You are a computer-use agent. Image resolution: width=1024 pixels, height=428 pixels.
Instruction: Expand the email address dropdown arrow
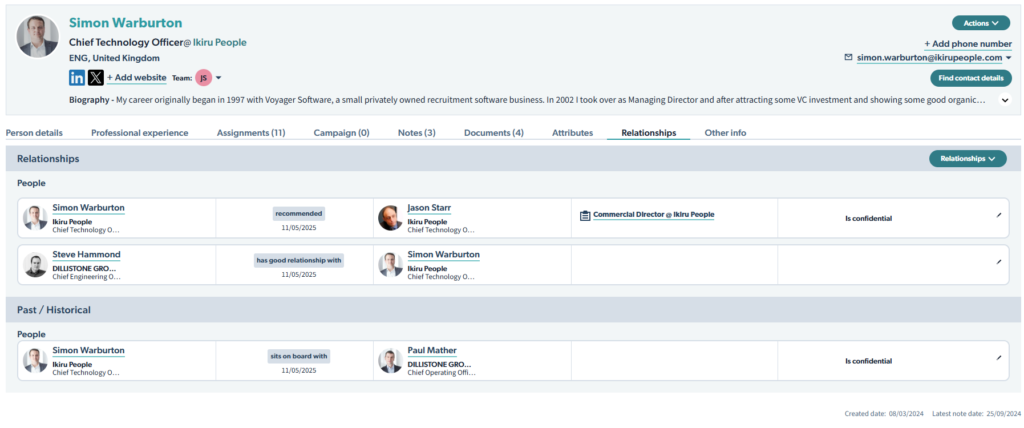coord(1008,58)
